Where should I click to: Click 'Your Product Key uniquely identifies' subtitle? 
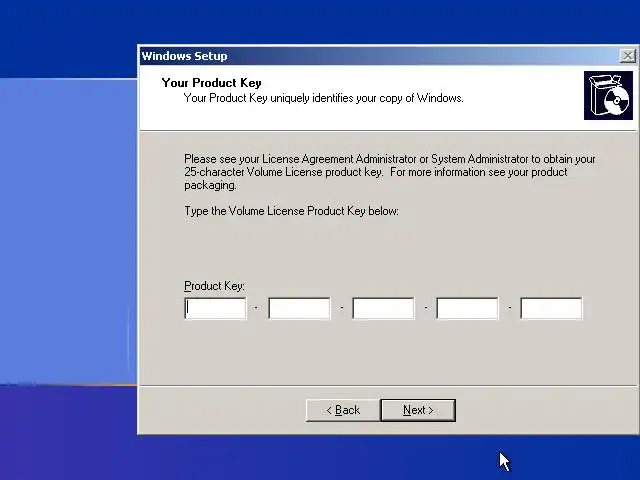point(323,98)
